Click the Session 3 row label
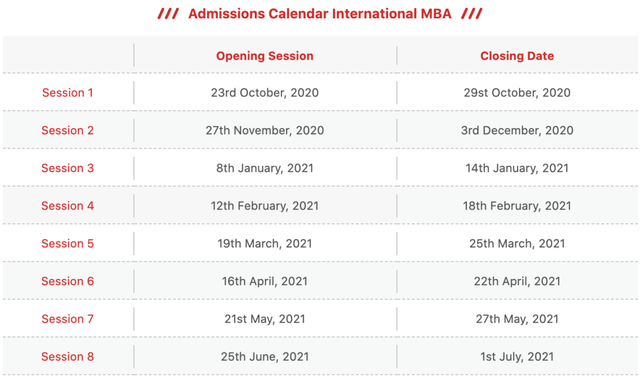 click(x=67, y=168)
